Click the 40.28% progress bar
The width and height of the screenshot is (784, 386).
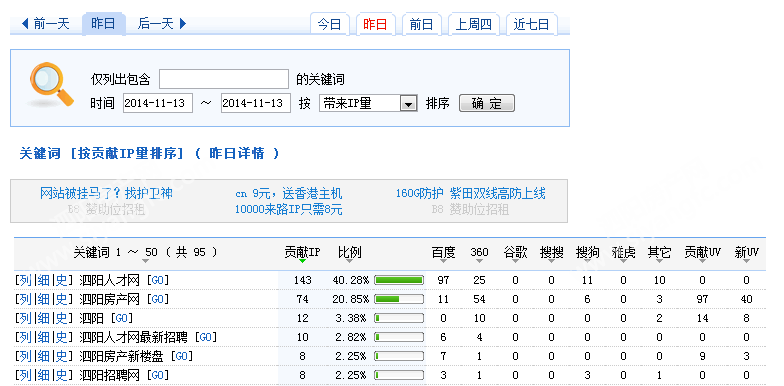click(x=399, y=280)
